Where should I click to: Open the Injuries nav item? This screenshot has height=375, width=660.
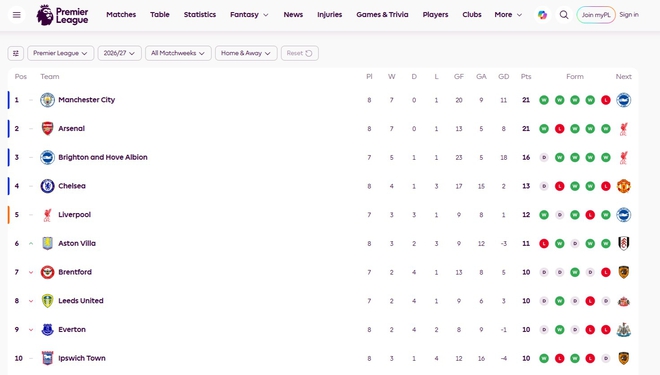point(330,15)
